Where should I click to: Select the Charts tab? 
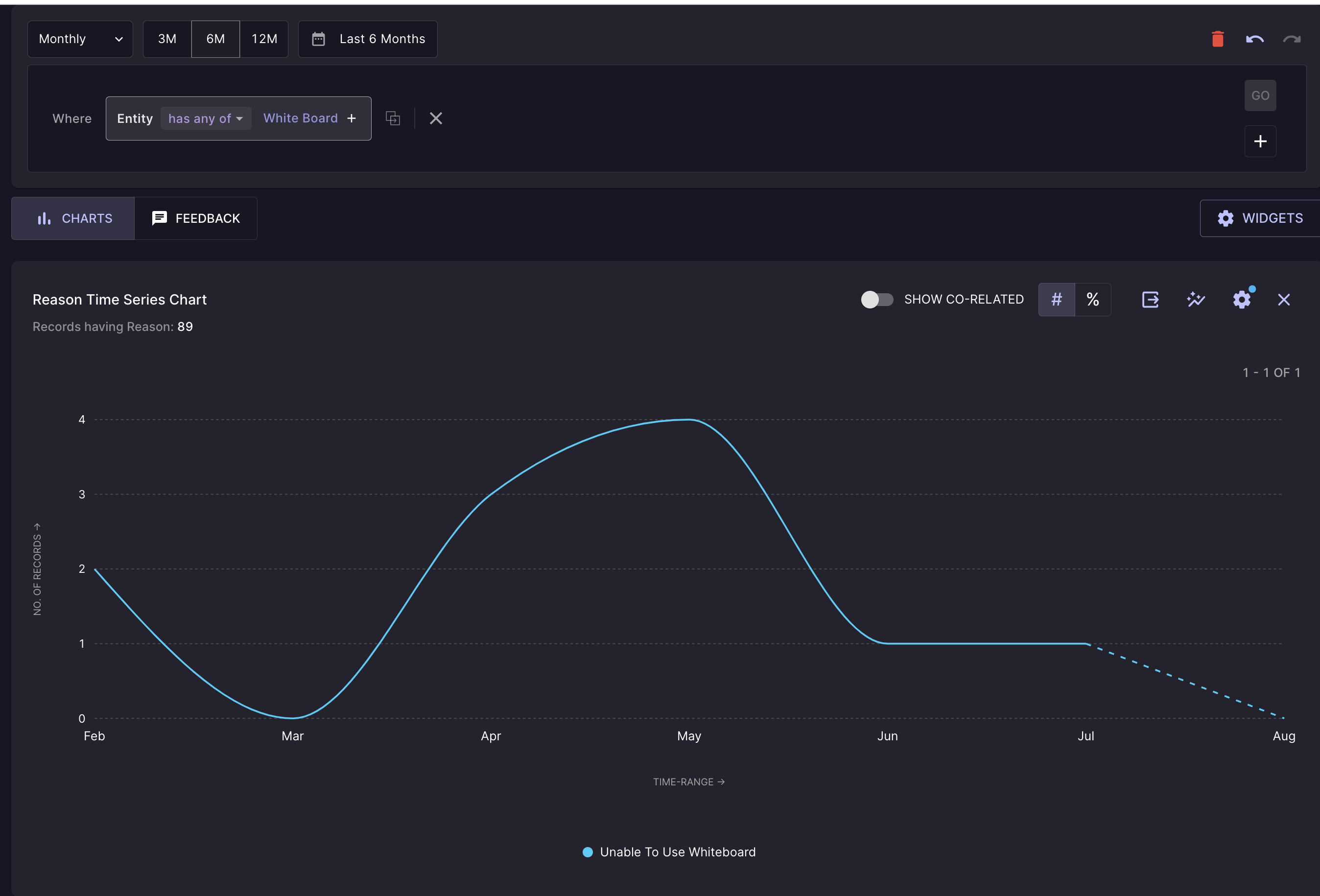[x=74, y=218]
